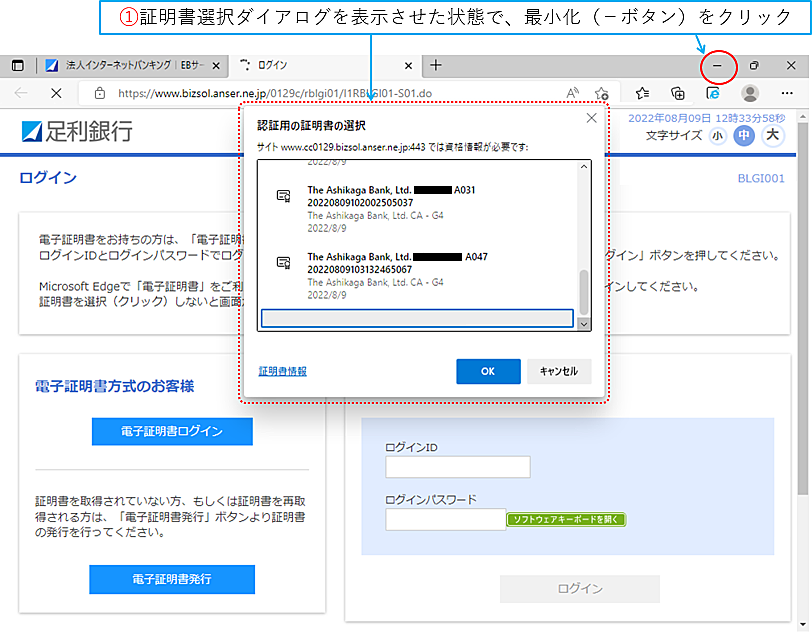Click inside the ログインID input field

click(x=457, y=466)
